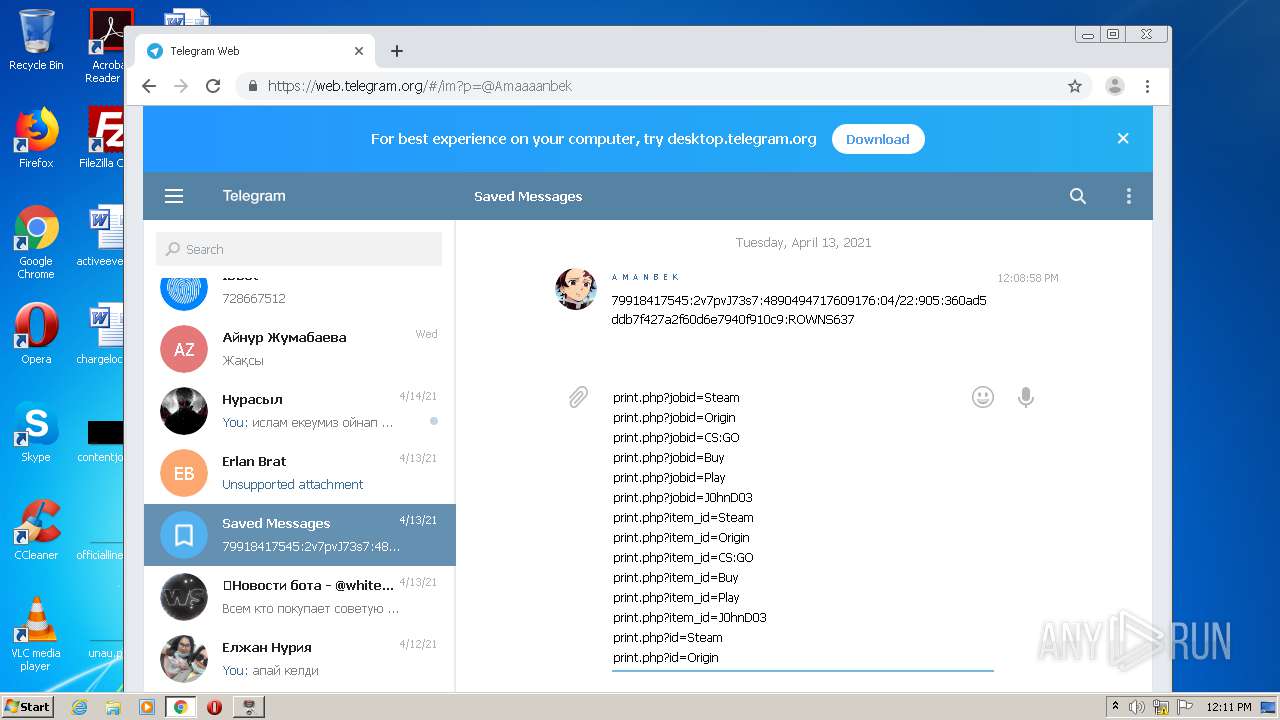Viewport: 1280px width, 720px height.
Task: Launch VLC media player shortcut
Action: pyautogui.click(x=36, y=634)
